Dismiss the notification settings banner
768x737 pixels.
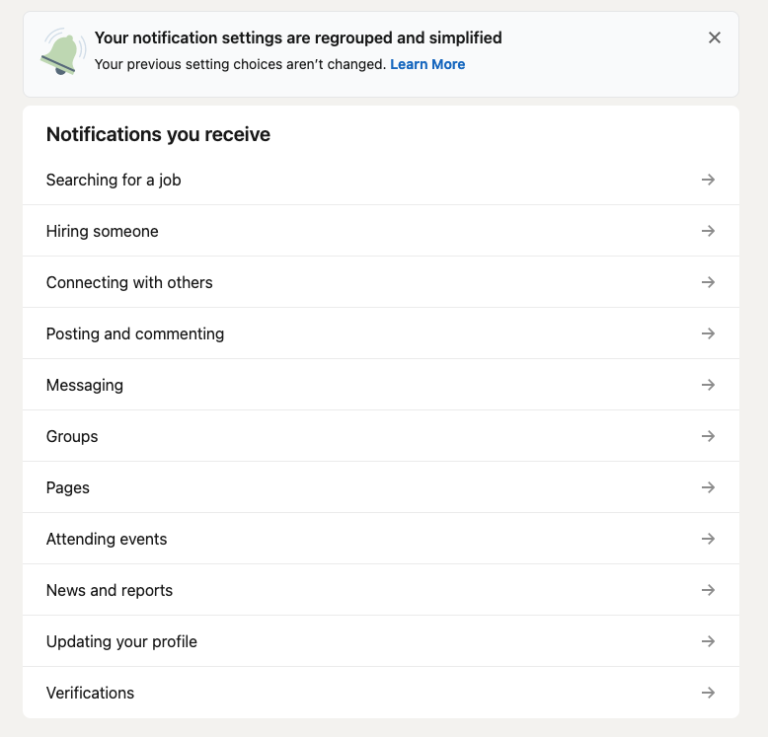pyautogui.click(x=714, y=38)
